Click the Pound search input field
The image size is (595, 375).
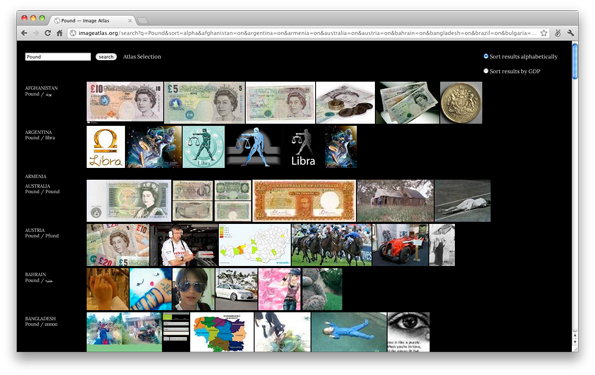coord(58,57)
